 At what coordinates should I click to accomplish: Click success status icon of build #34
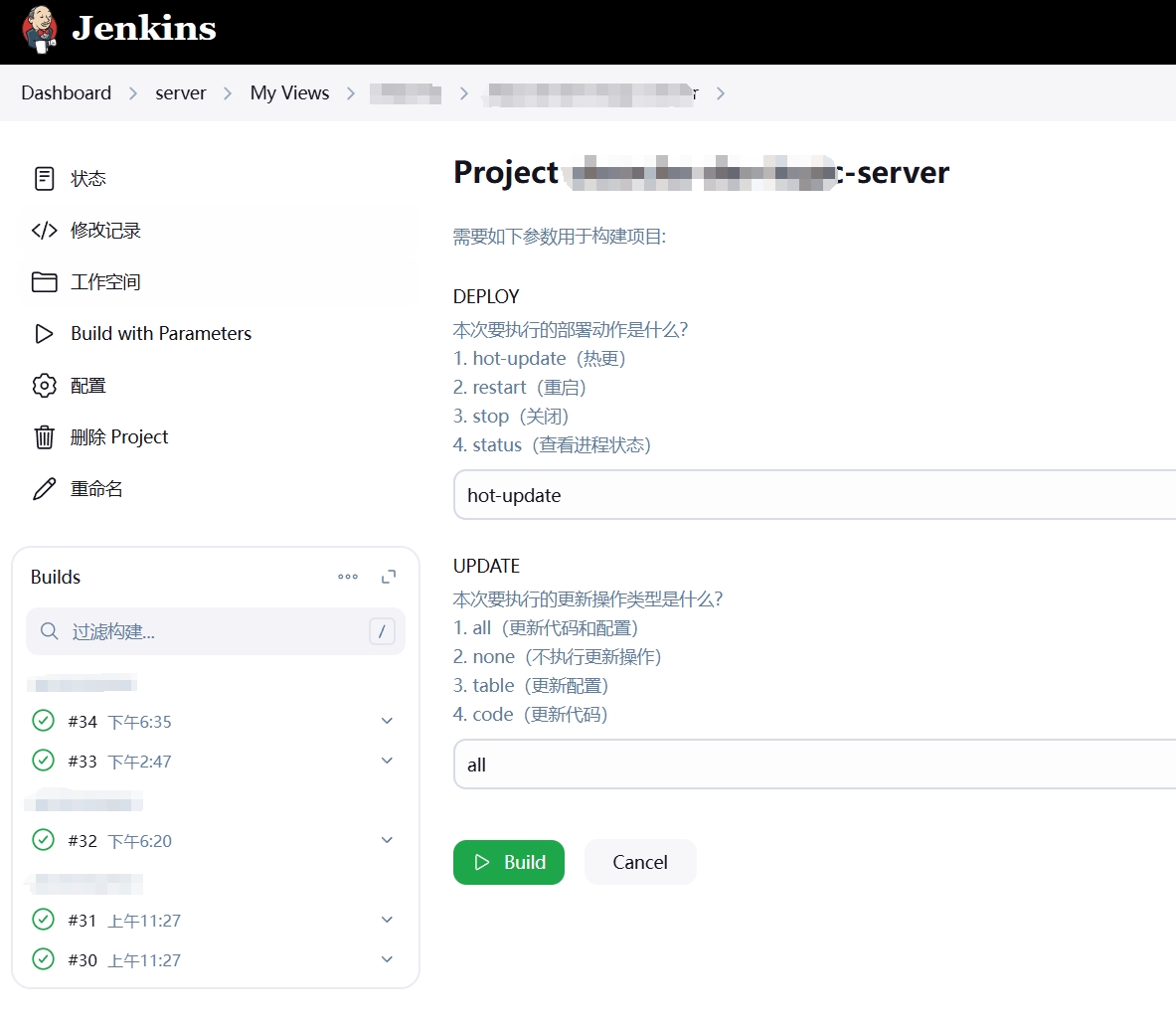44,721
